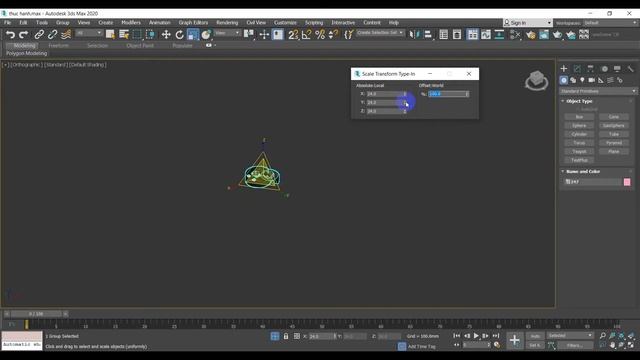Click the Select Object tool icon

click(110, 35)
